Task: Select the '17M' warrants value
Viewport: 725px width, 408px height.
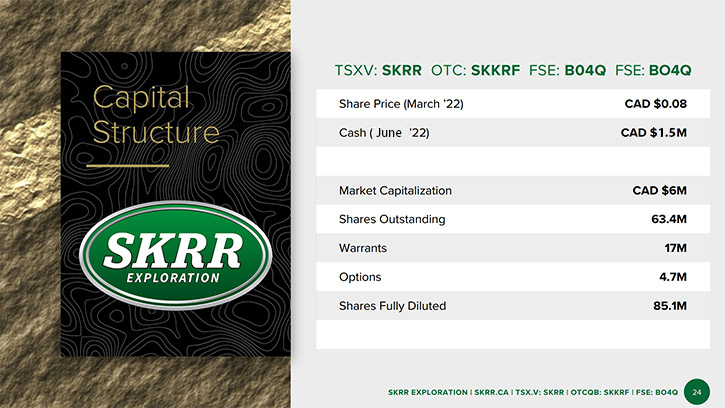Action: point(676,248)
